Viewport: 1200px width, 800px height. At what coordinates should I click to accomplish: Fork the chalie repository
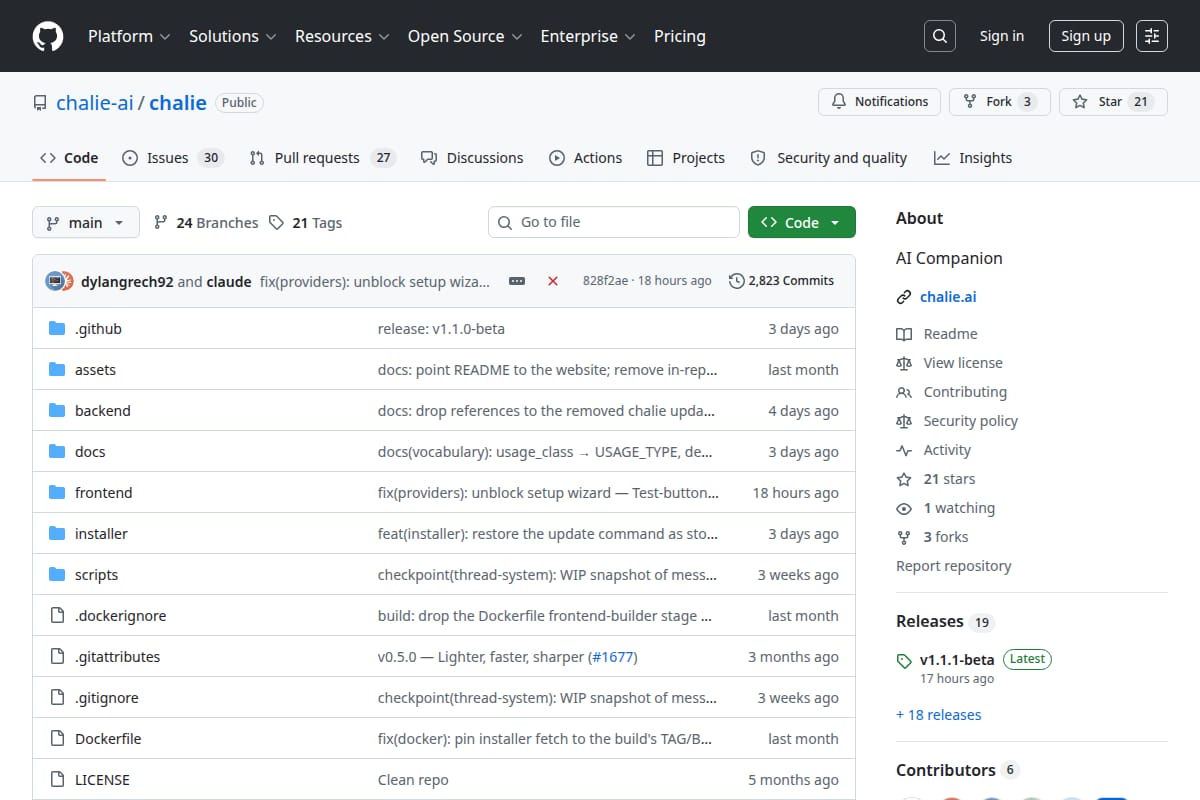[1000, 102]
